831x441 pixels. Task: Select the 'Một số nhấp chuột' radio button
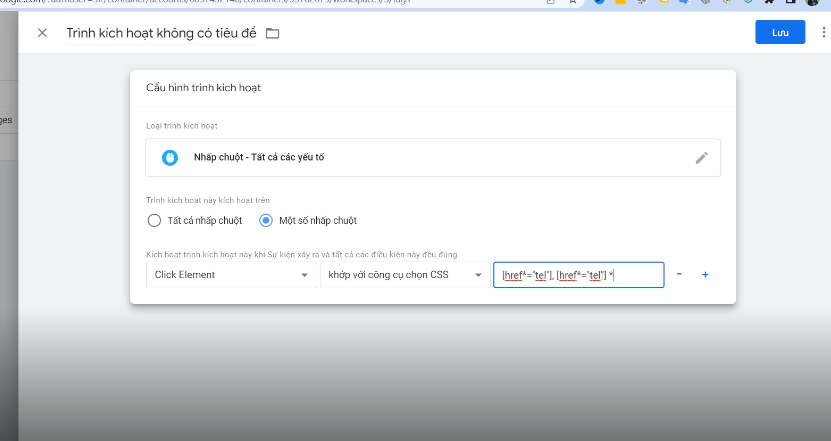tap(266, 220)
